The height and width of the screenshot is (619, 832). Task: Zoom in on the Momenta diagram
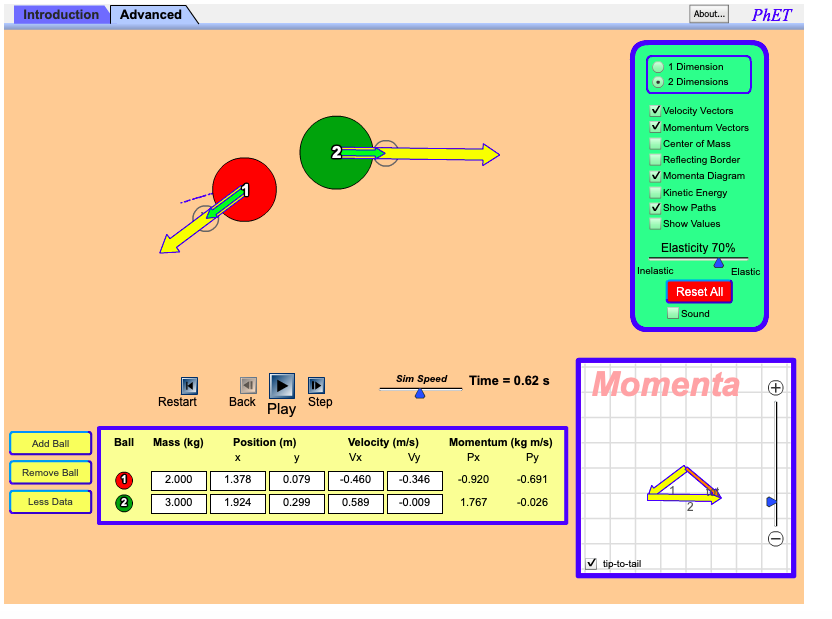(775, 387)
